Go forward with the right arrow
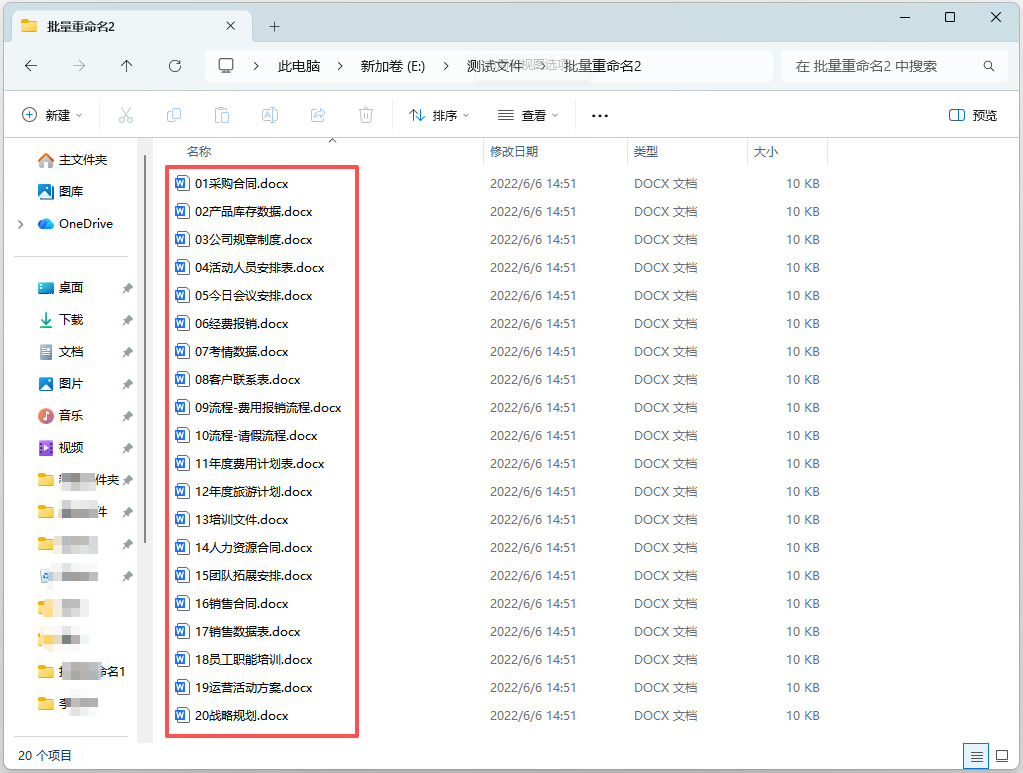The height and width of the screenshot is (773, 1023). [78, 66]
